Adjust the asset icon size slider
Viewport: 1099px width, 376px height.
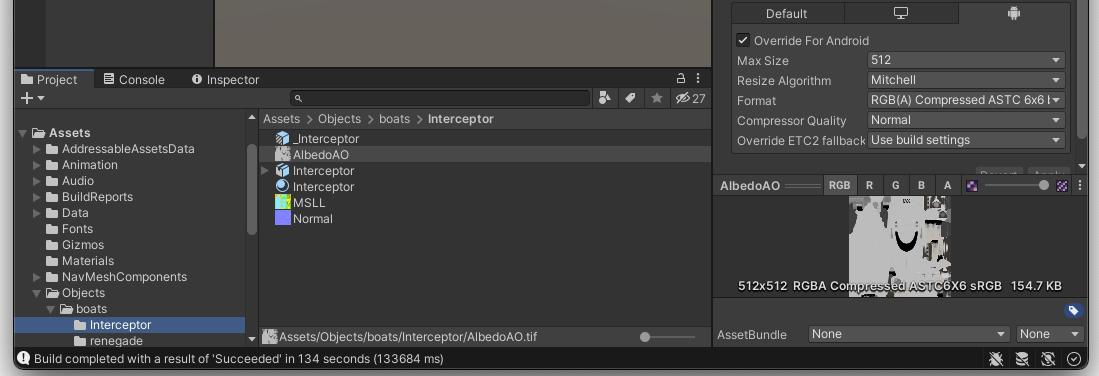(x=667, y=337)
